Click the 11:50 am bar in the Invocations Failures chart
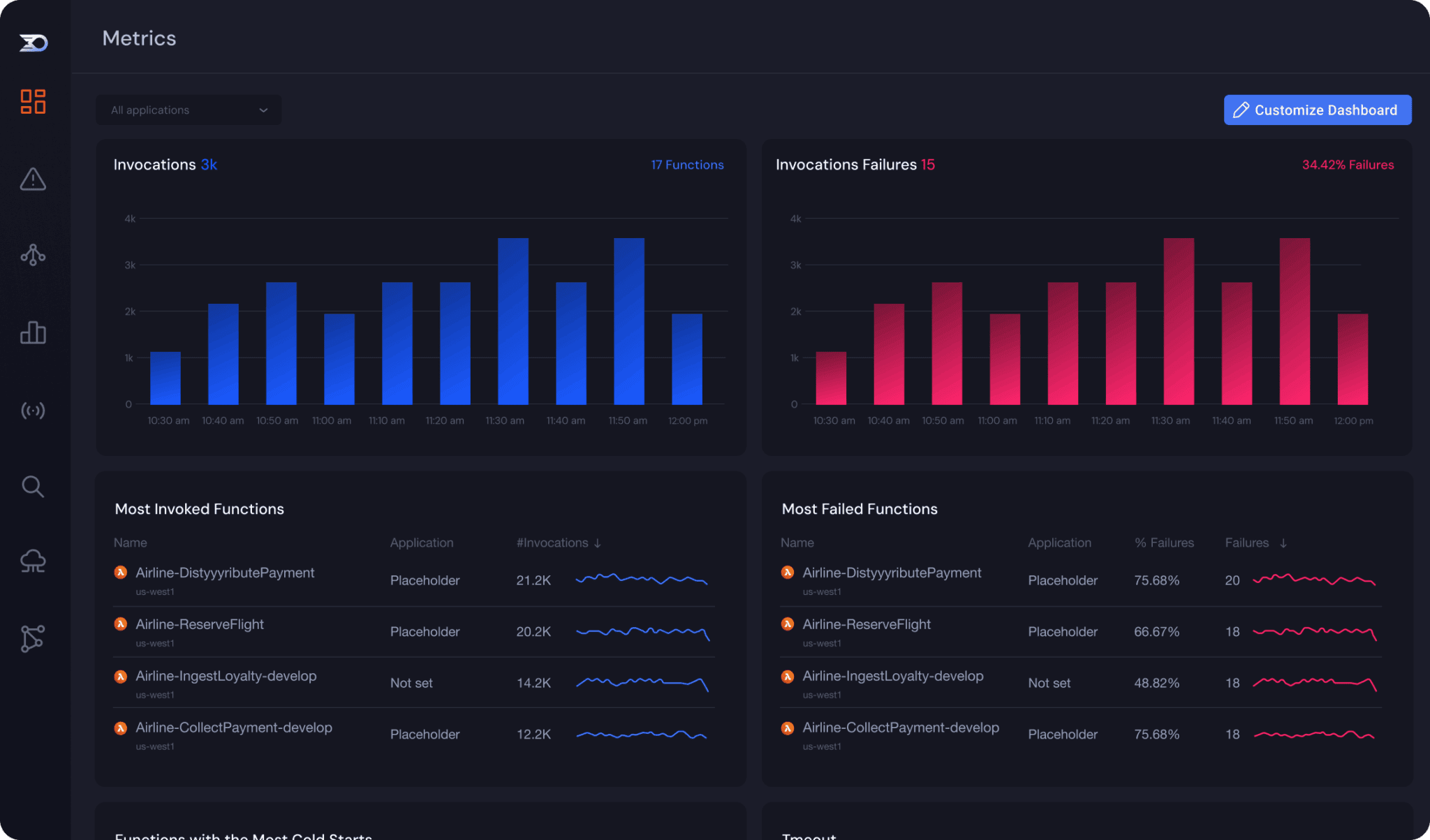1430x840 pixels. point(1295,321)
